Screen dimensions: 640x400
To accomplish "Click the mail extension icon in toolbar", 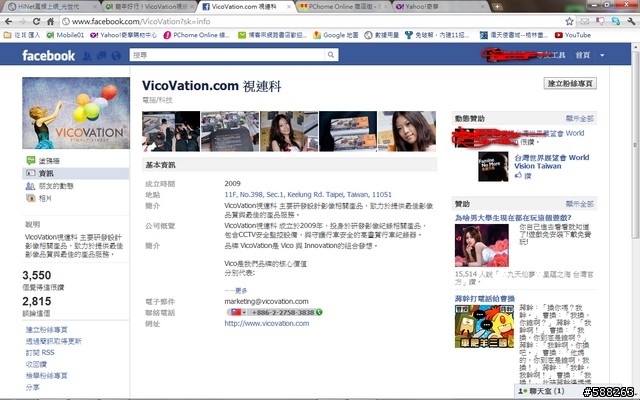I will click(585, 21).
